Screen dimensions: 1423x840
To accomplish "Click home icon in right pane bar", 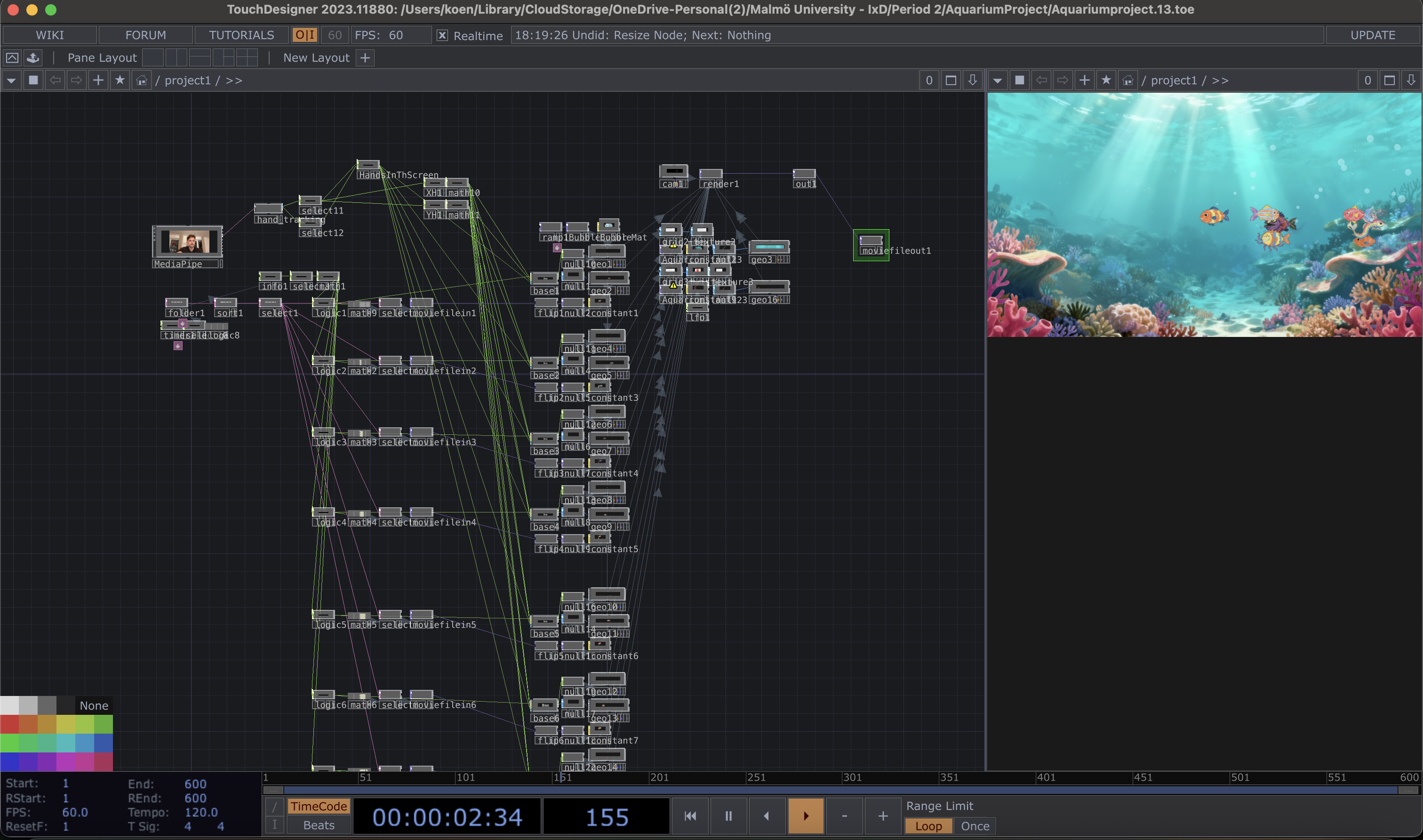I will 1127,80.
